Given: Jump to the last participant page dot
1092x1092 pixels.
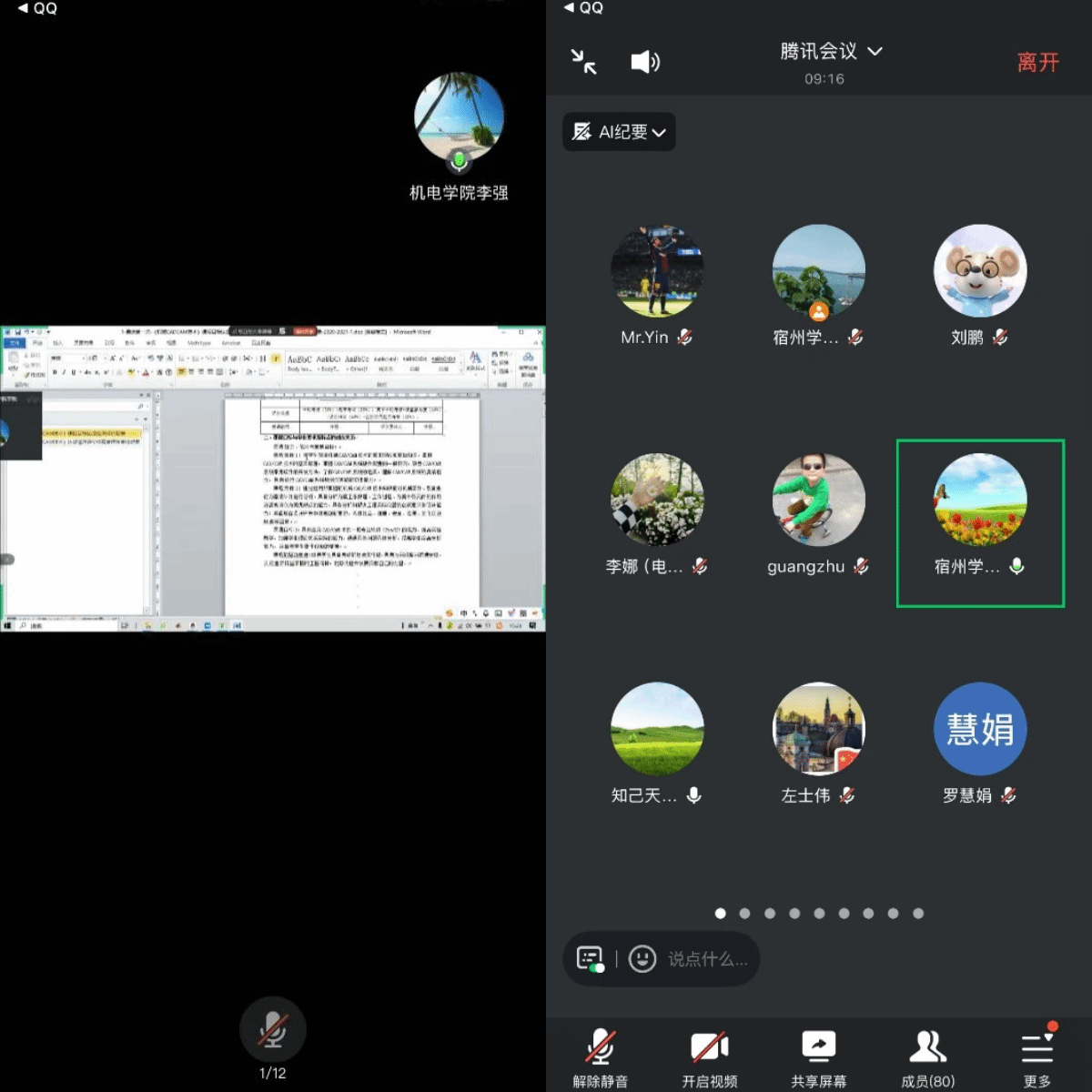Looking at the screenshot, I should pyautogui.click(x=918, y=913).
